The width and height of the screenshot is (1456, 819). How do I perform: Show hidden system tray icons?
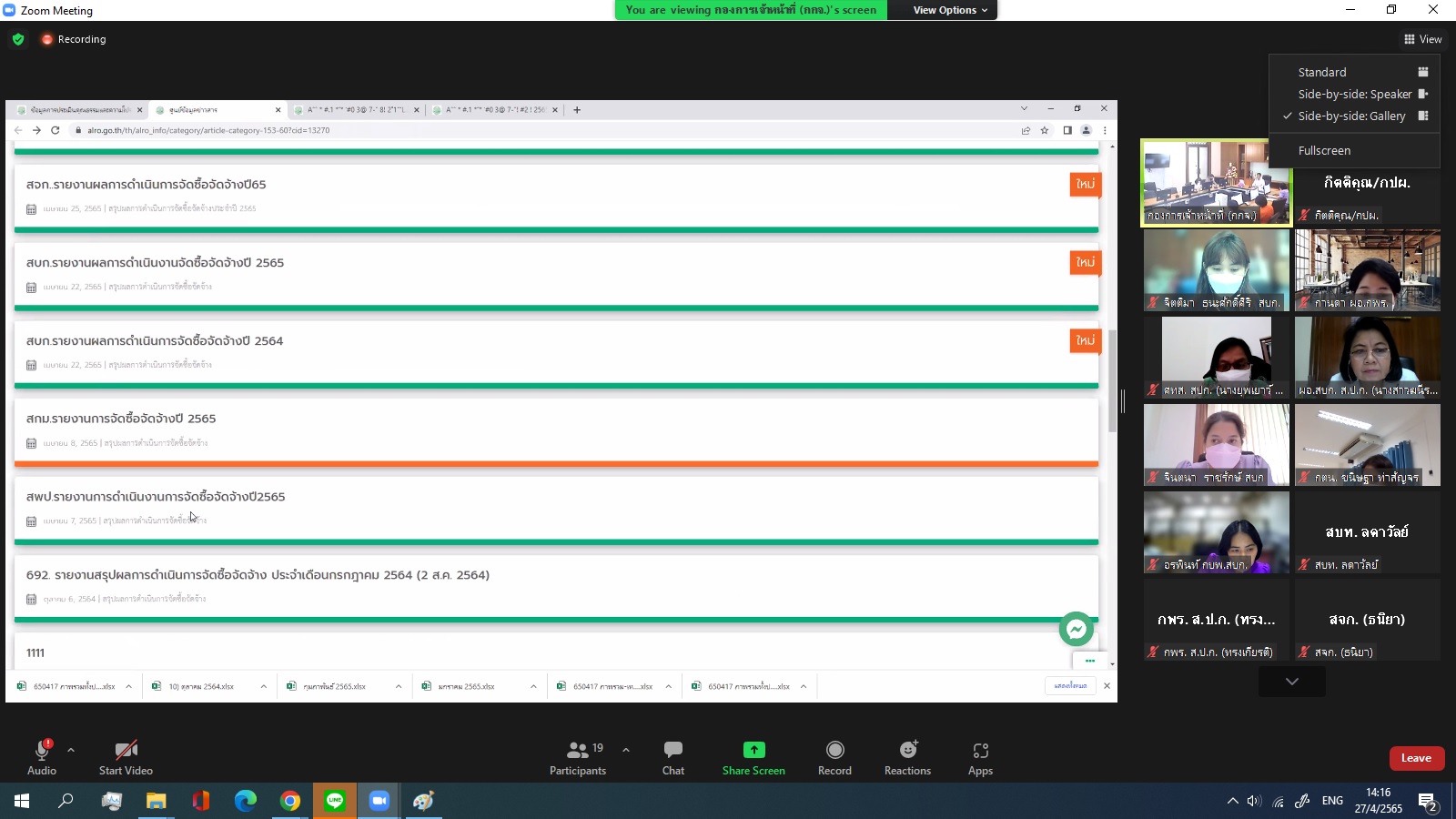1232,801
